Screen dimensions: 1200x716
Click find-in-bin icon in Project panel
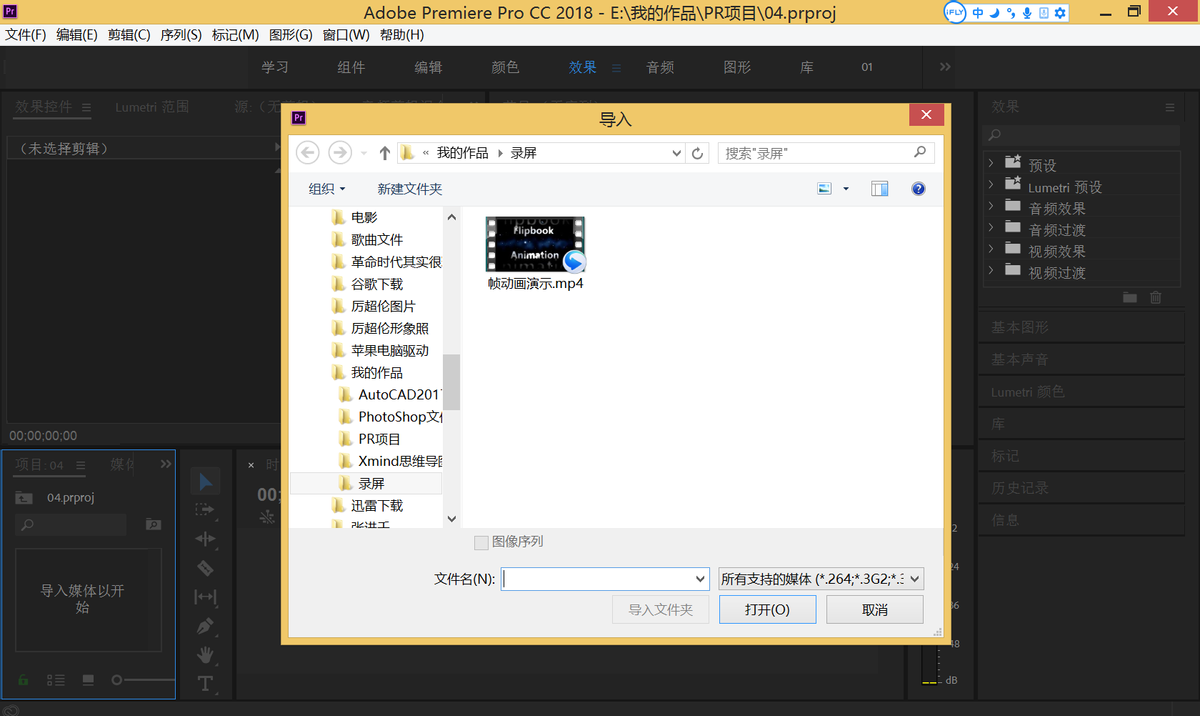pos(152,524)
